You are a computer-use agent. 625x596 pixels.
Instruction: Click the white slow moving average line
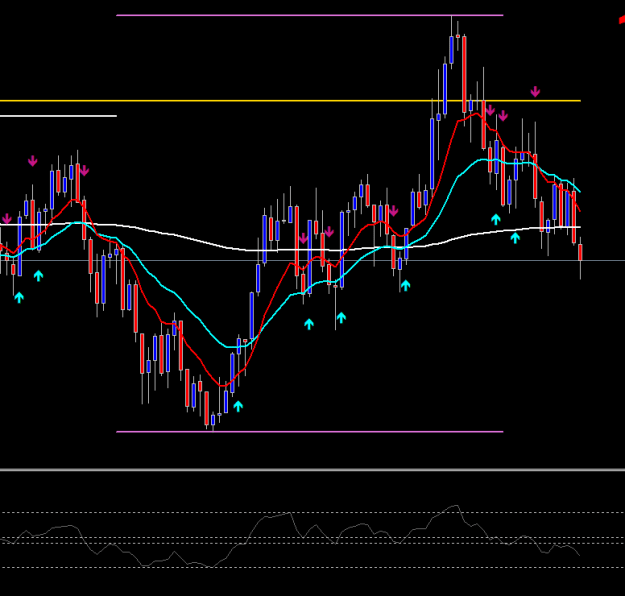pyautogui.click(x=290, y=250)
